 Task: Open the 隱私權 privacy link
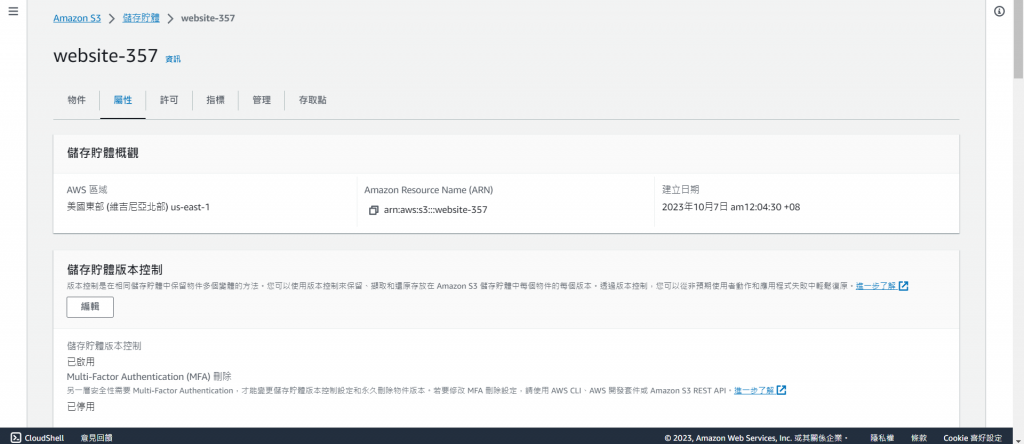[x=882, y=437]
